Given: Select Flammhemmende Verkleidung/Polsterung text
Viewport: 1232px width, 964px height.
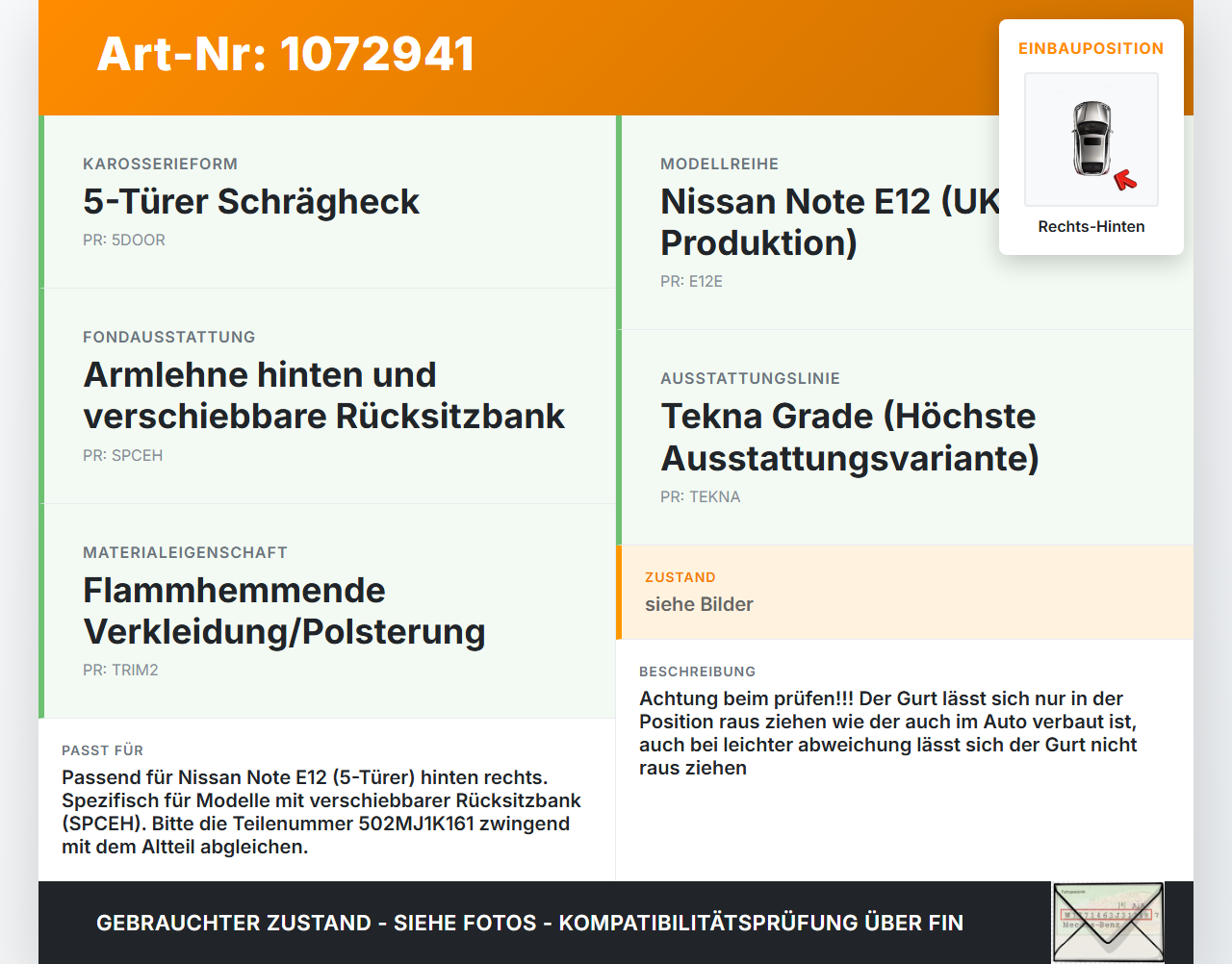Looking at the screenshot, I should tap(284, 611).
